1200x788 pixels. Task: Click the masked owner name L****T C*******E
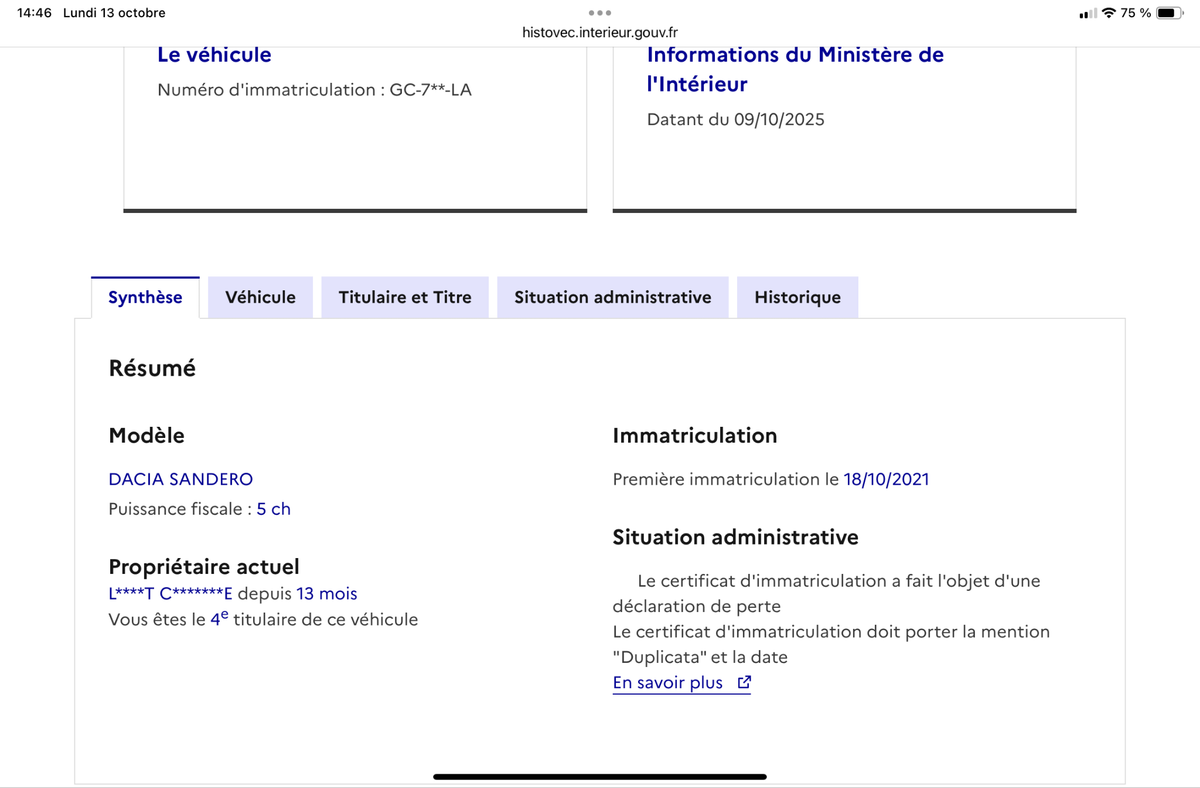coord(170,594)
